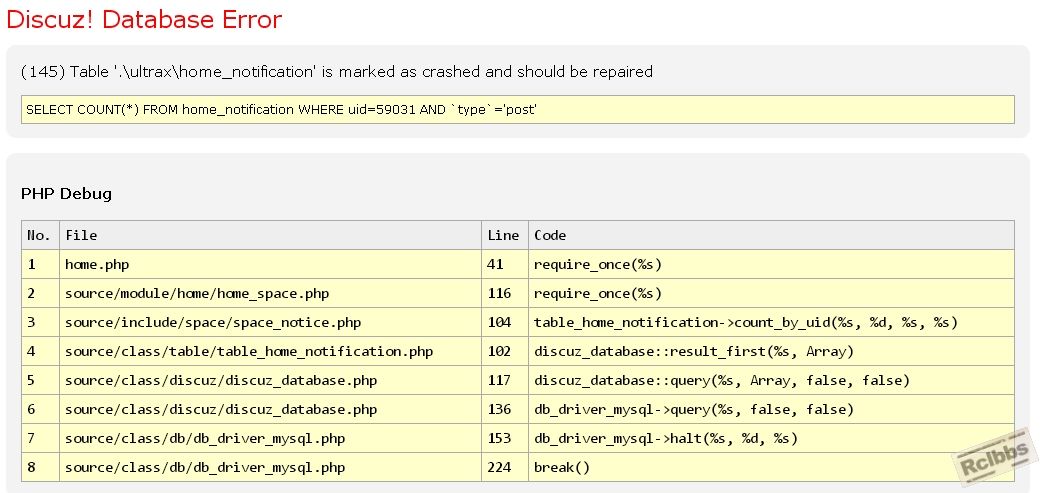
Task: Click line number 117
Action: tap(505, 380)
